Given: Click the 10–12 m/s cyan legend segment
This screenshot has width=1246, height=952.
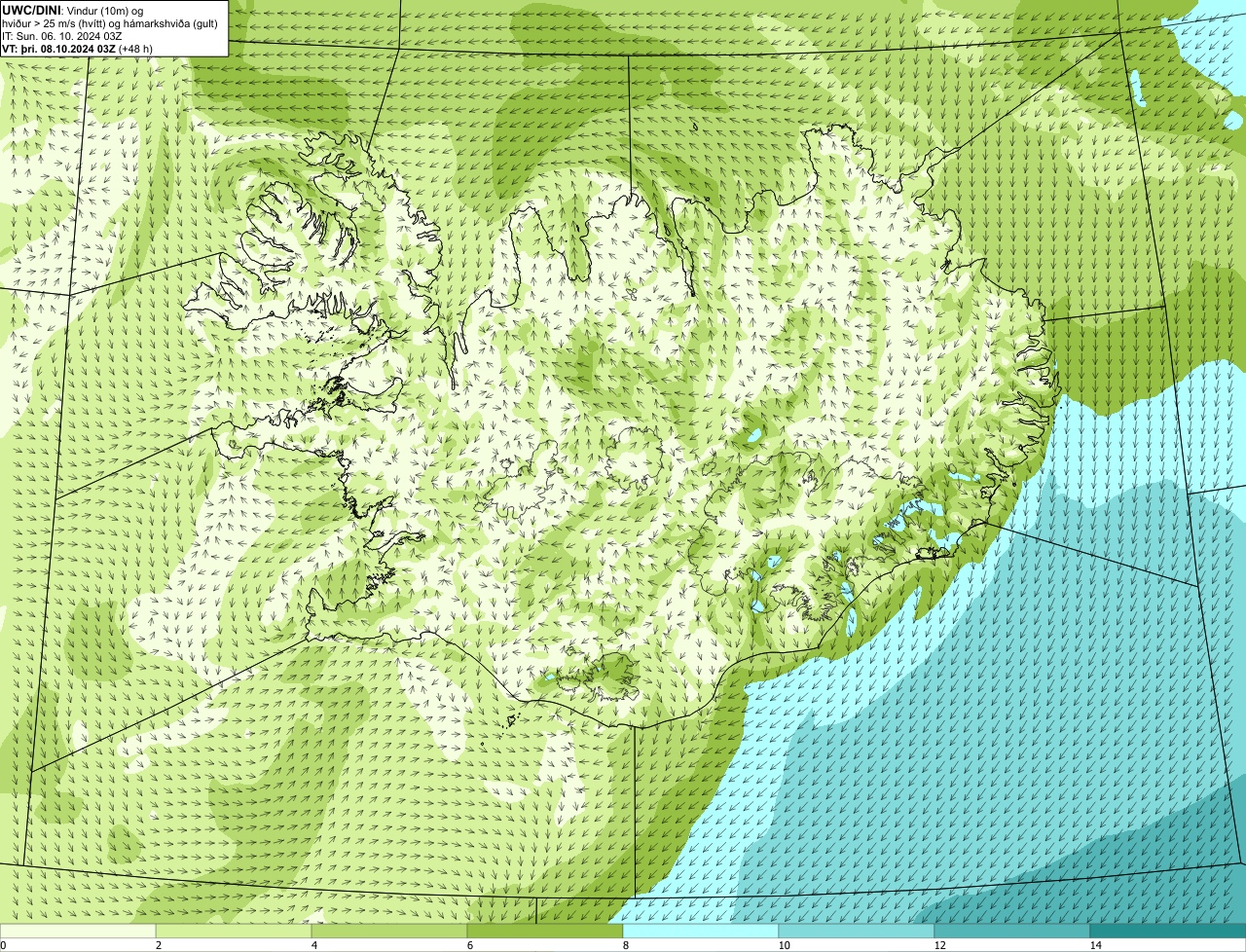Looking at the screenshot, I should [x=857, y=931].
